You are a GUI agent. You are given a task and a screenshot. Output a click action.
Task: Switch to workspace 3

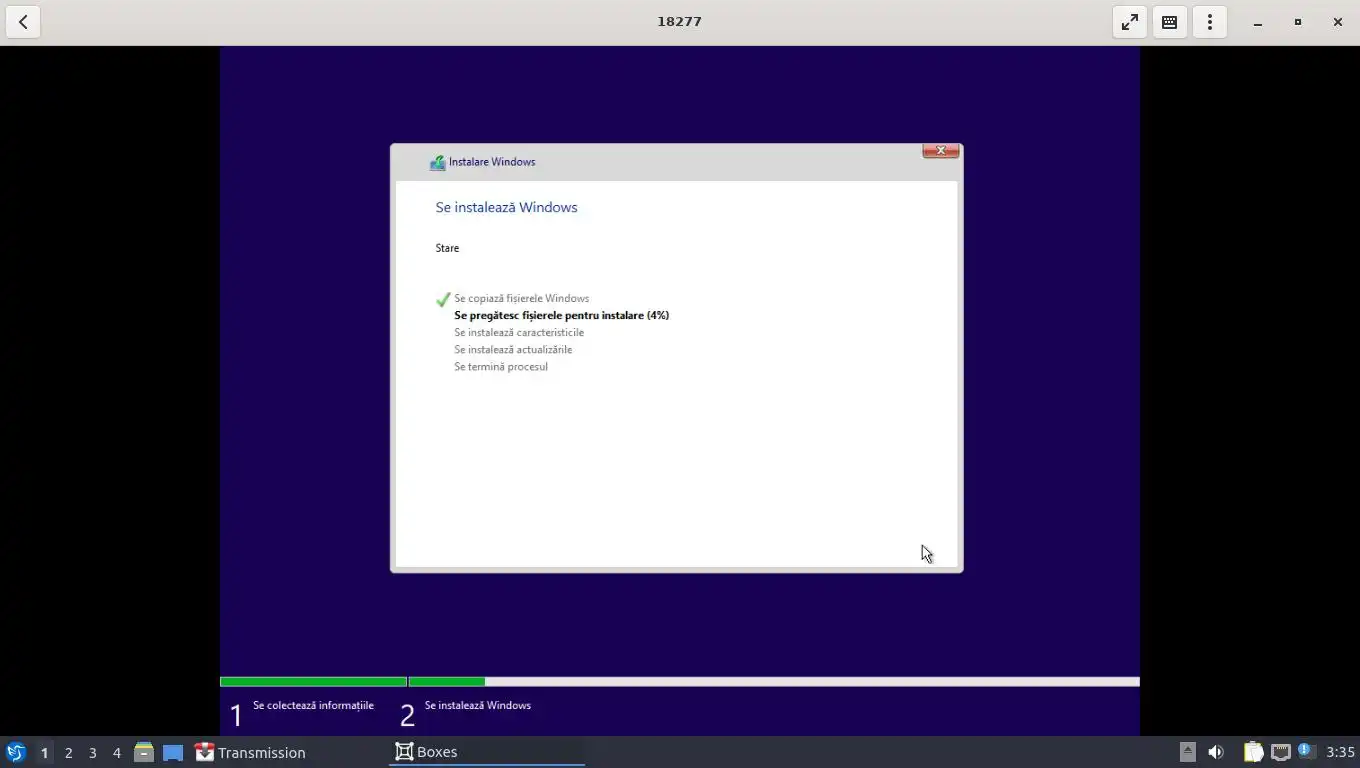pos(92,753)
